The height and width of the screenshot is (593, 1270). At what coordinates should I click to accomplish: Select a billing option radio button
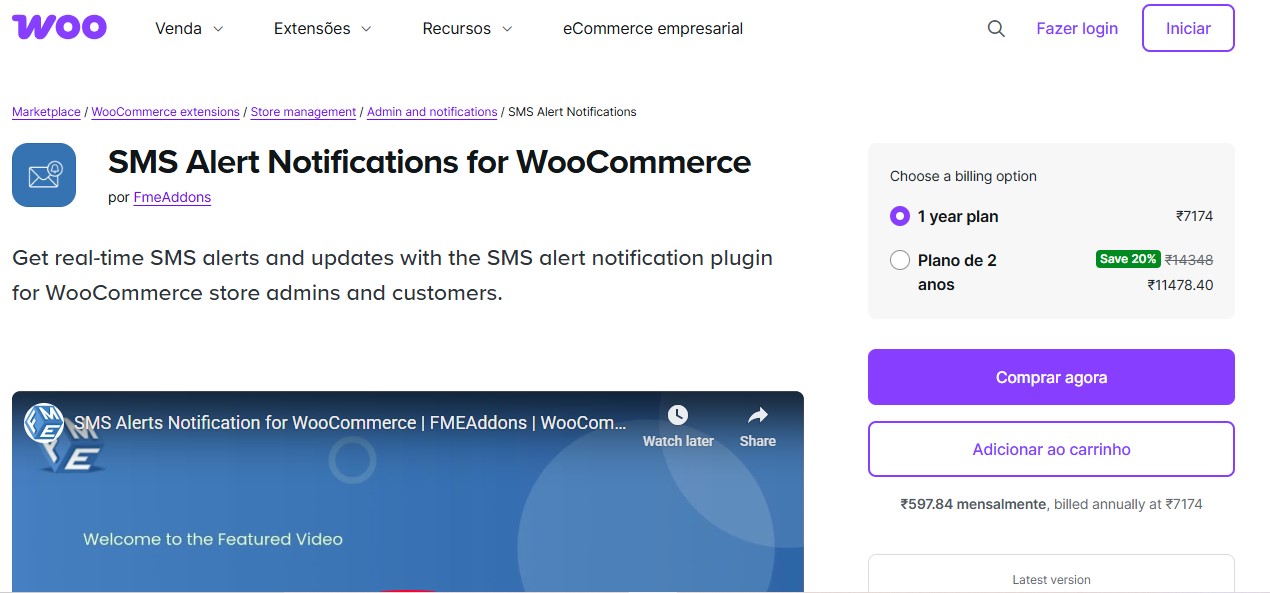click(x=900, y=216)
